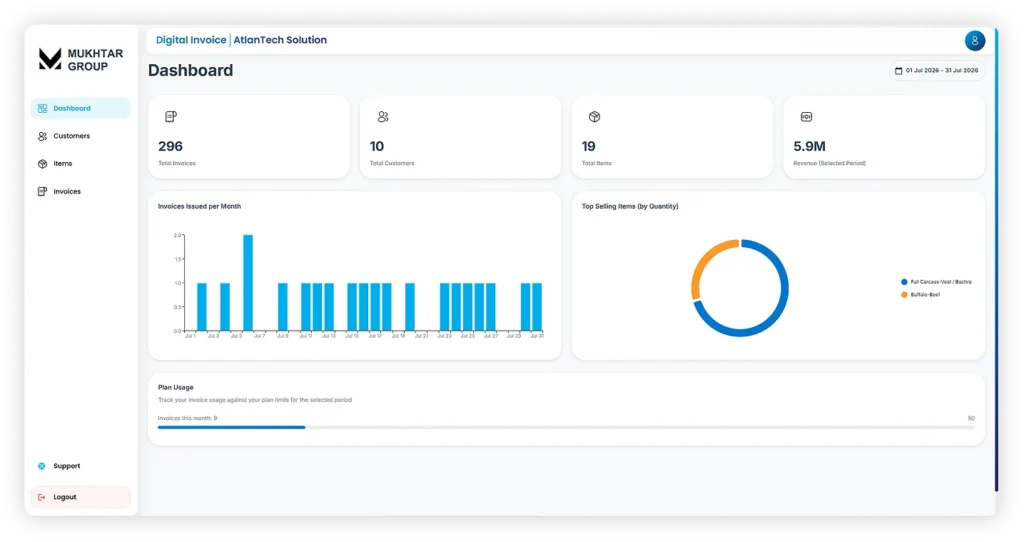The width and height of the screenshot is (1024, 542).
Task: Click the Dashboard page heading
Action: click(191, 71)
